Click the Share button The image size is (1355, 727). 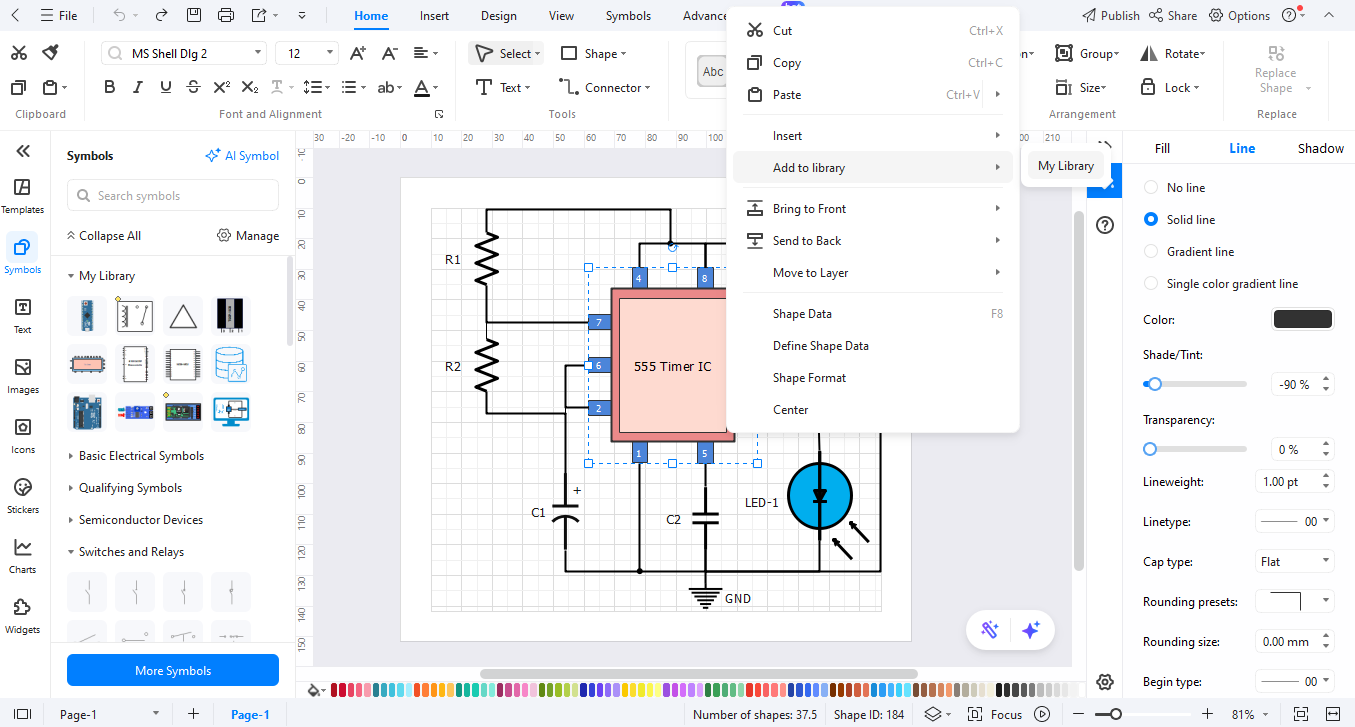pos(1173,16)
